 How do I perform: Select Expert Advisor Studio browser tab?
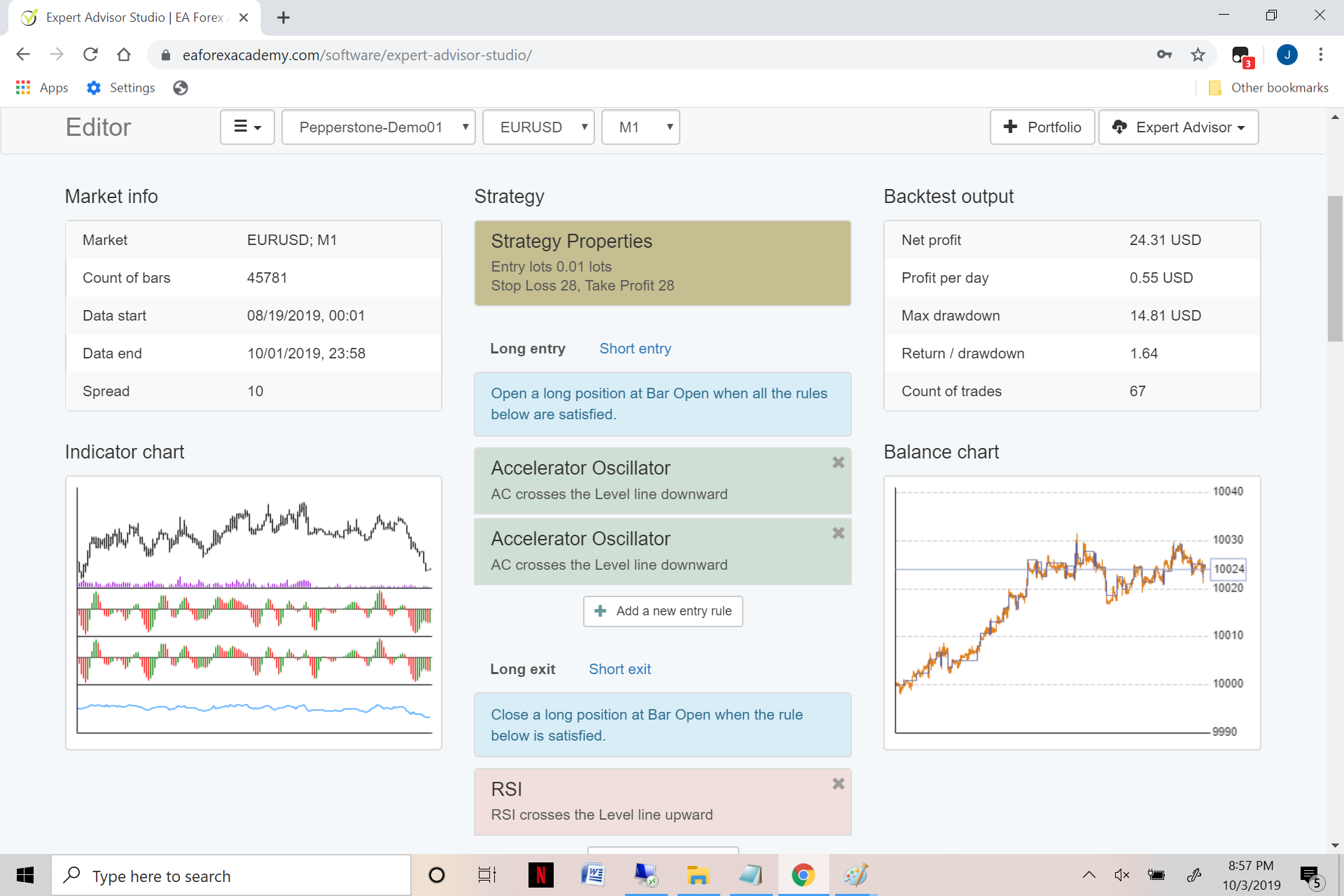[134, 17]
